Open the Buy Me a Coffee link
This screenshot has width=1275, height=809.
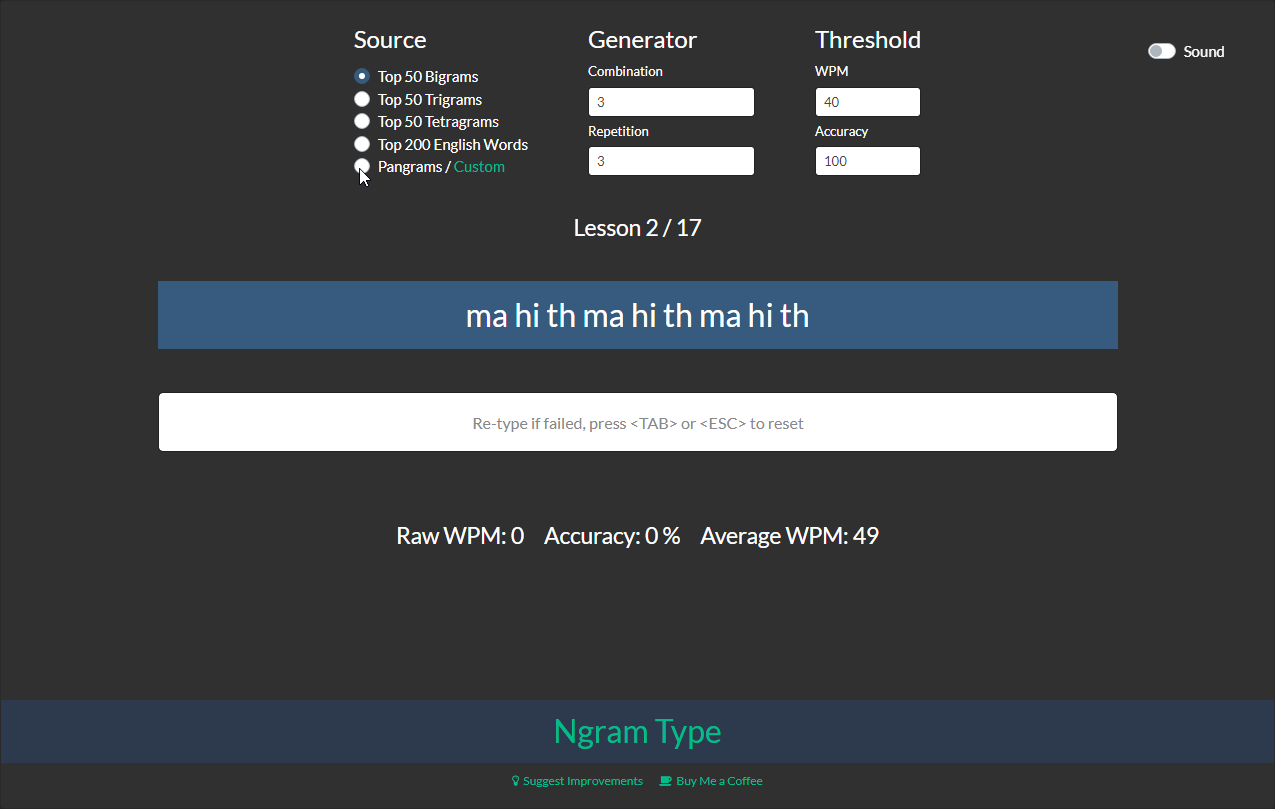(x=719, y=781)
